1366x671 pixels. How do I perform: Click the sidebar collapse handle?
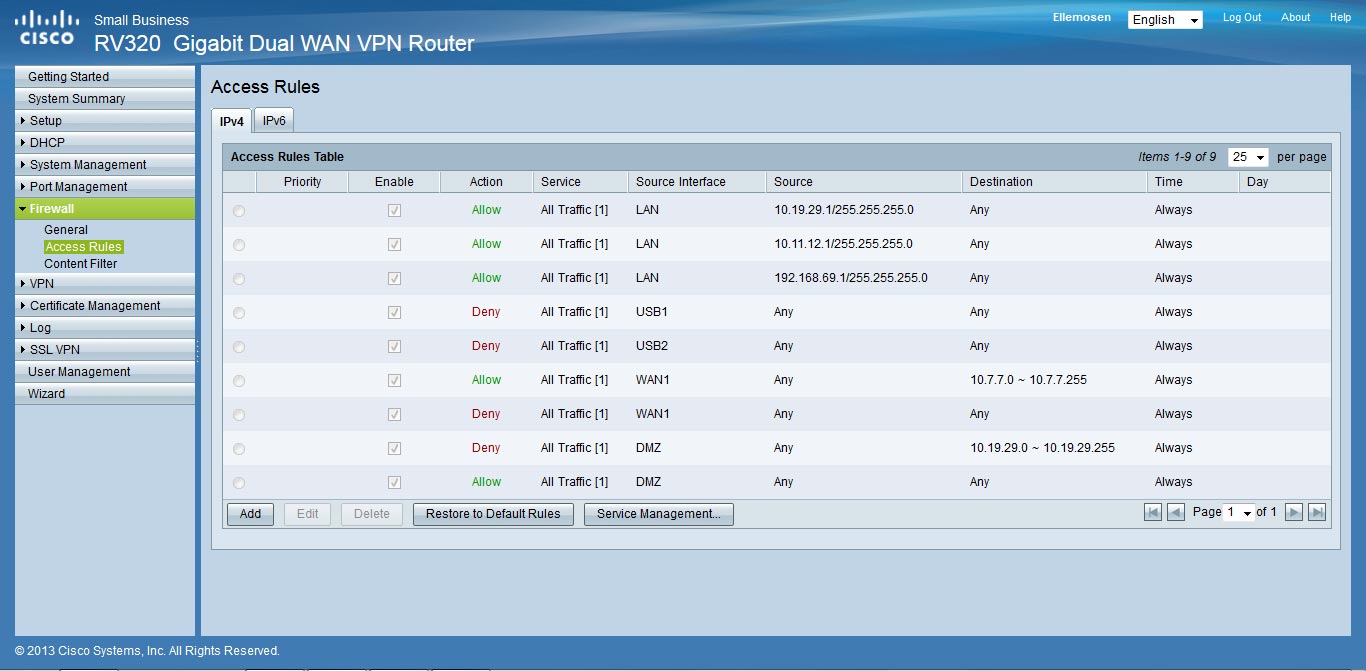198,350
